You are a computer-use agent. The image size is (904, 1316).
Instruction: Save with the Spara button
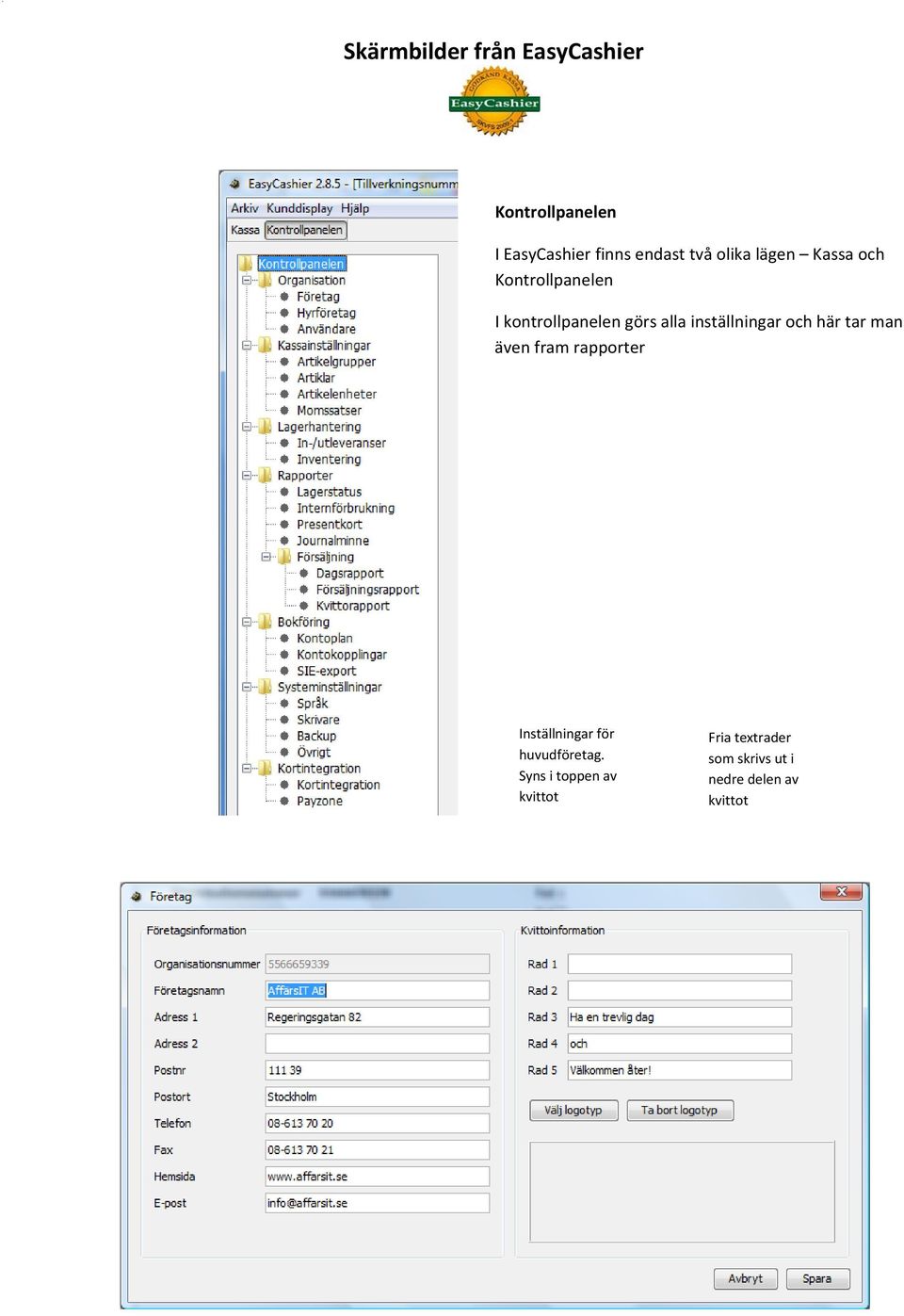tap(817, 1278)
